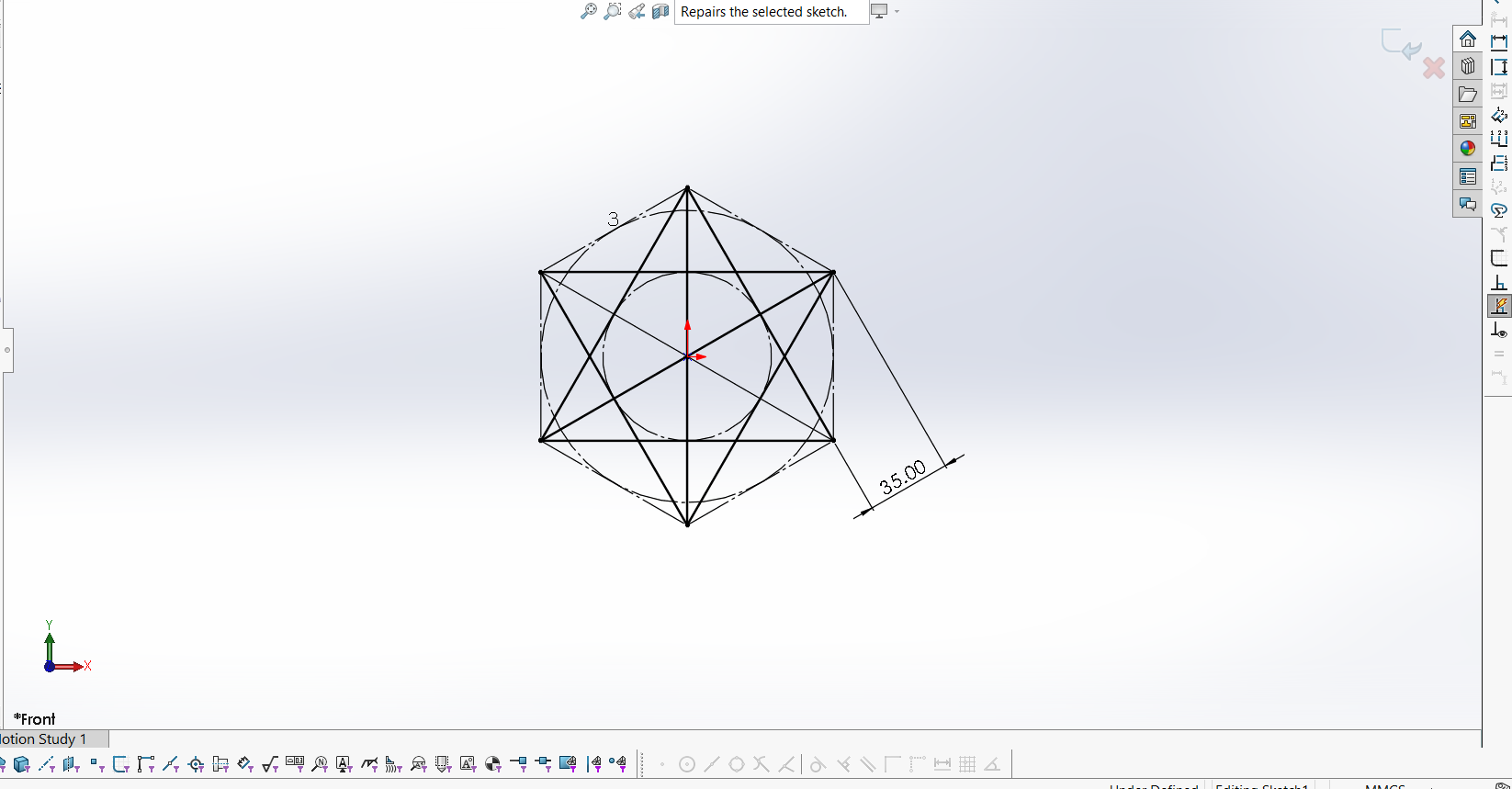Screen dimensions: 1512x789
Task: Open the Custom Properties tab
Action: [x=1467, y=176]
